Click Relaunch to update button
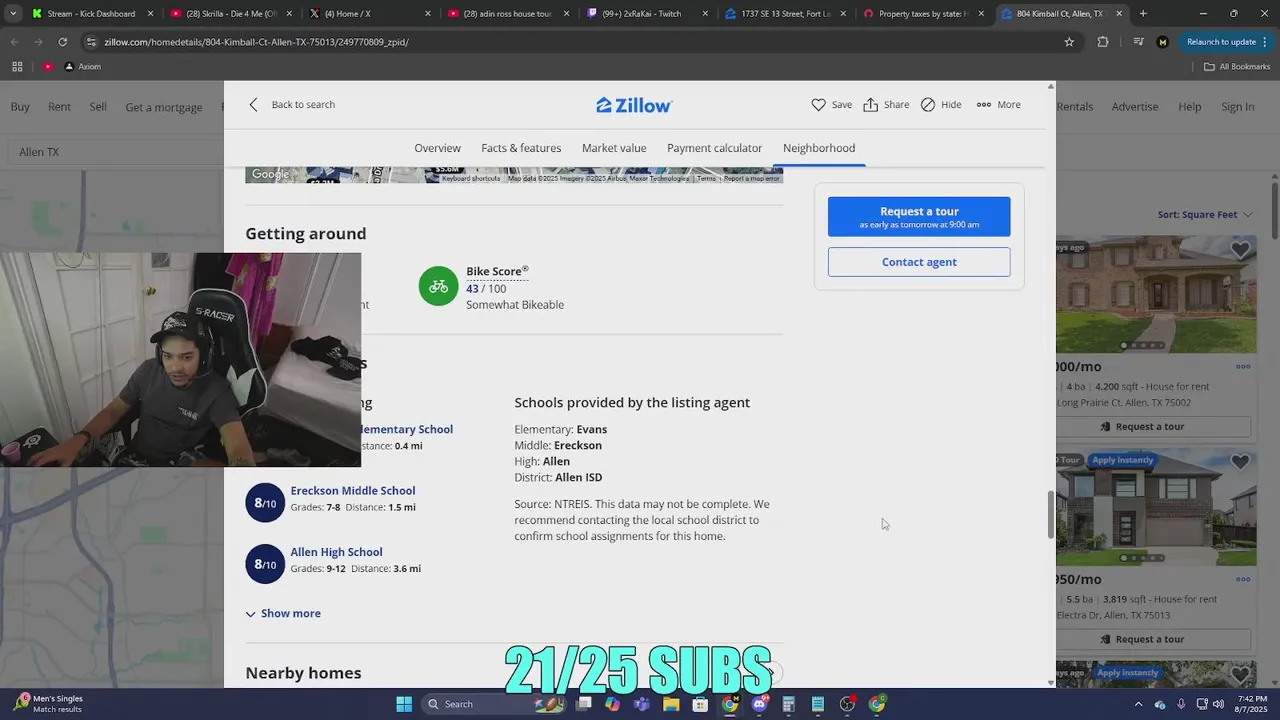Screen dimensions: 1280x720 [x=1221, y=42]
